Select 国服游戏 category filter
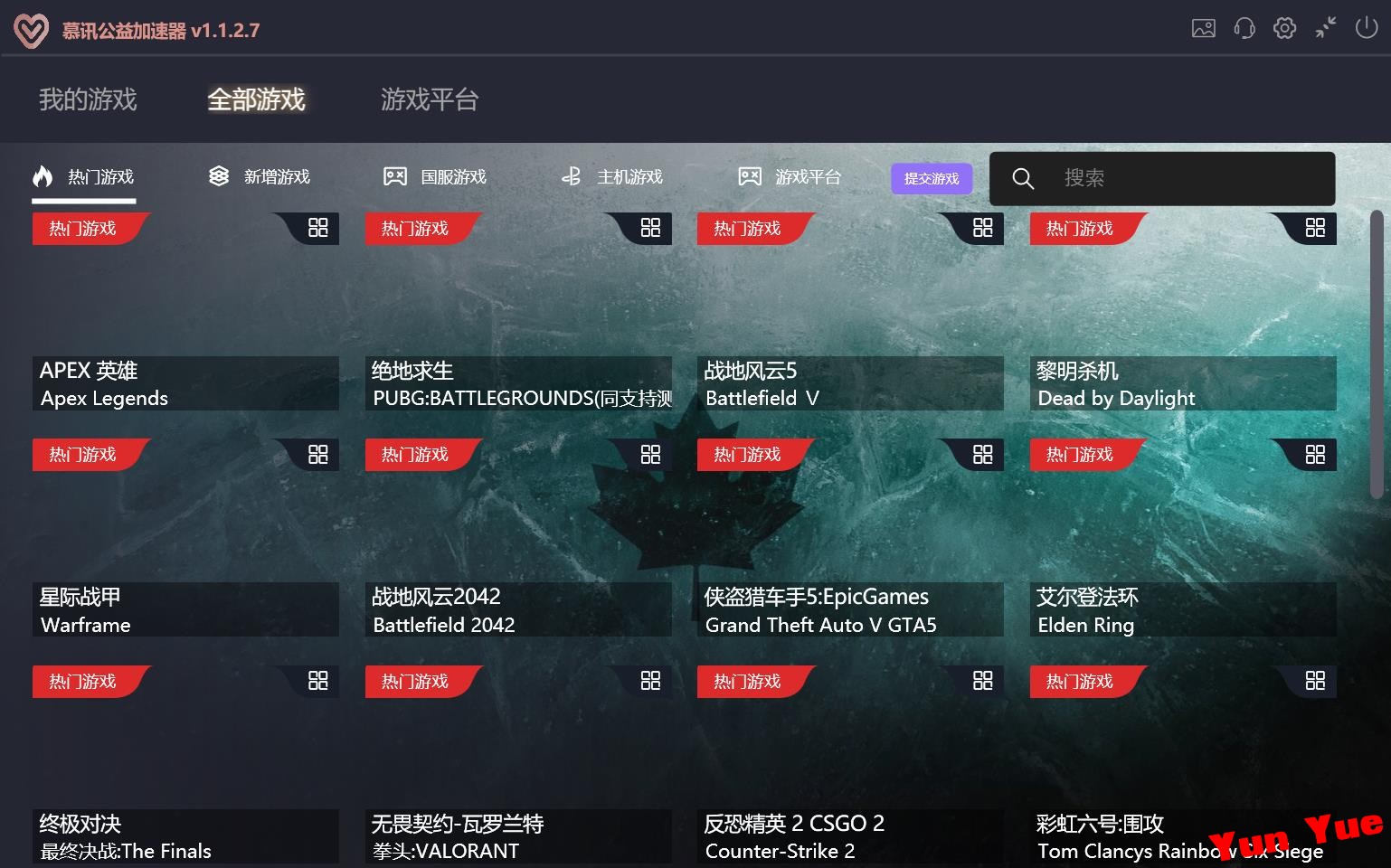The height and width of the screenshot is (868, 1391). pos(436,177)
